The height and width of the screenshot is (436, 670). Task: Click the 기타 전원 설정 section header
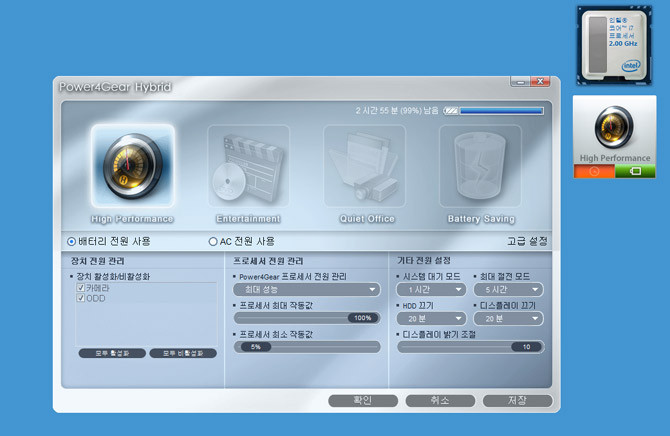424,261
